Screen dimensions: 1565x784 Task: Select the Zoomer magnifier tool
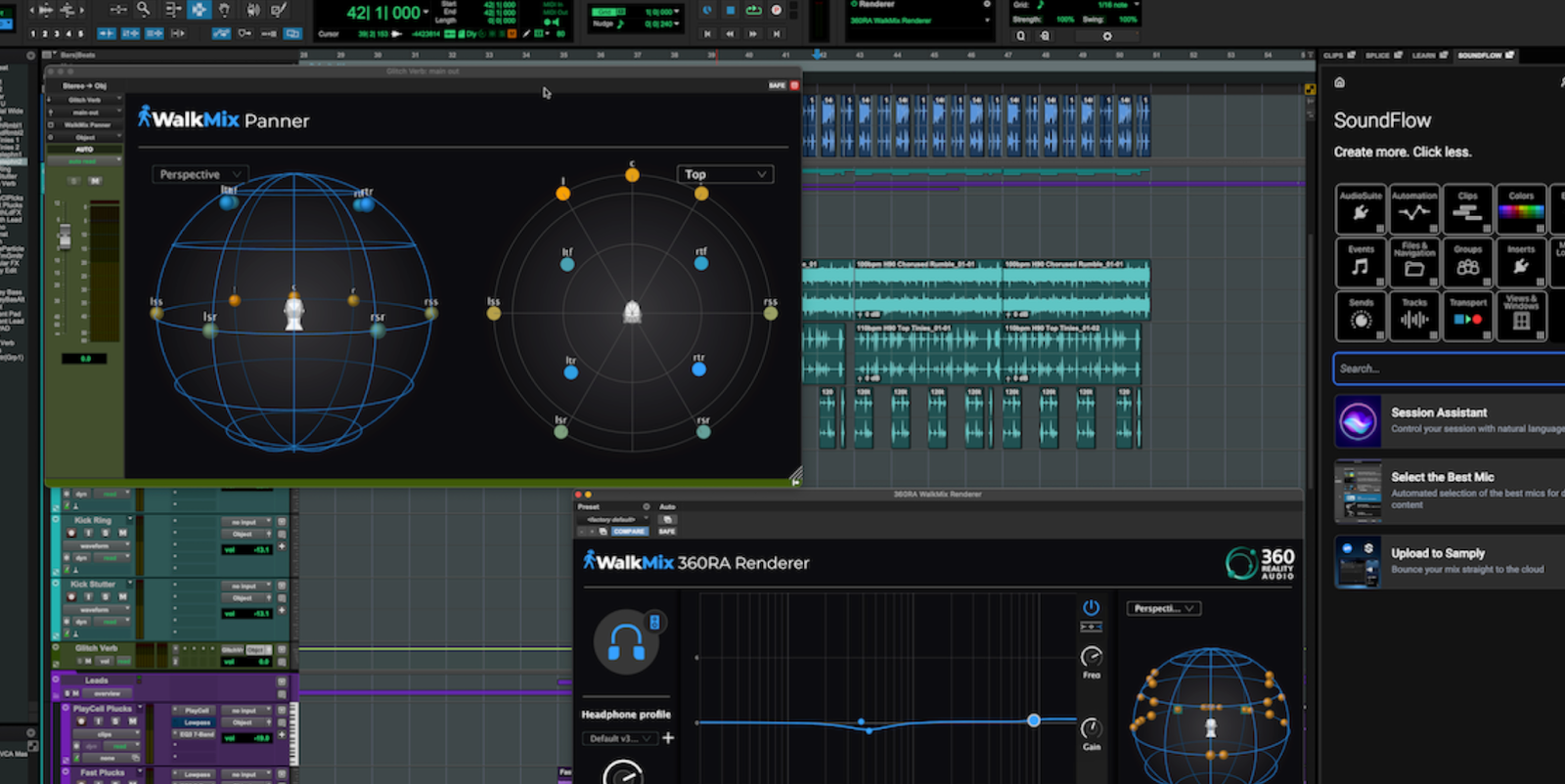pyautogui.click(x=144, y=10)
